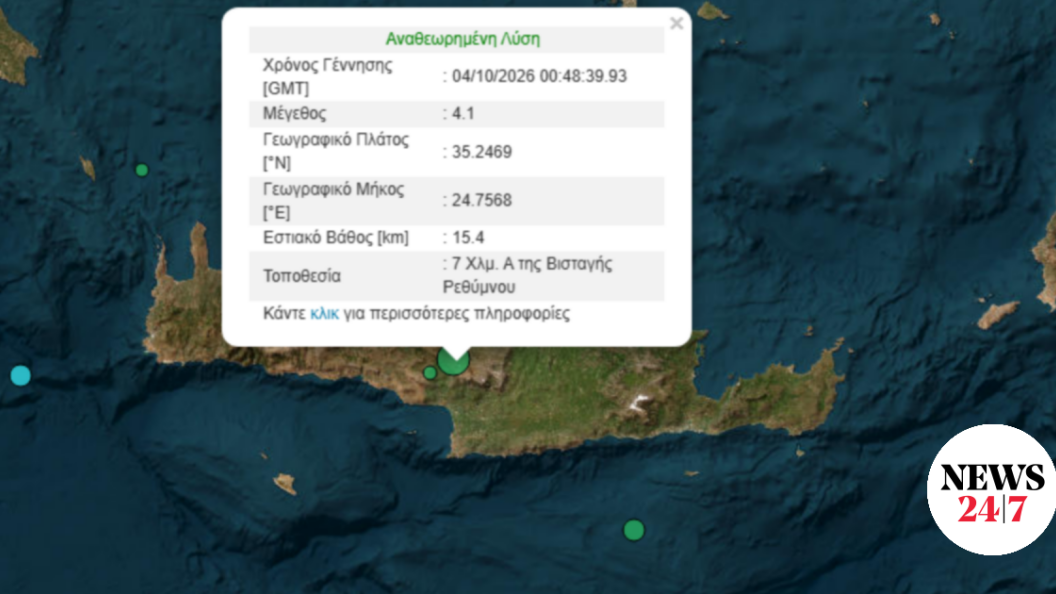Click the Kasos island east of Crete
The height and width of the screenshot is (594, 1056).
(x=997, y=315)
